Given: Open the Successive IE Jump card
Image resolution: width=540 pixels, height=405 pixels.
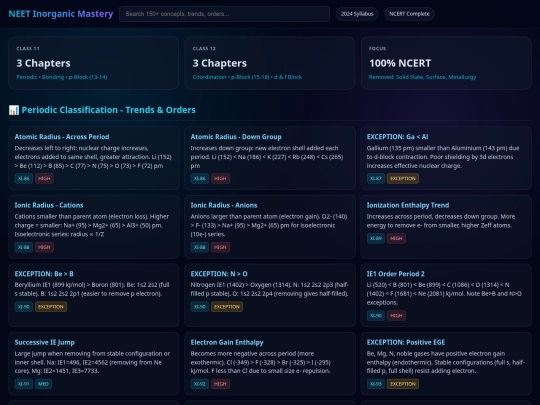Looking at the screenshot, I should (x=93, y=364).
